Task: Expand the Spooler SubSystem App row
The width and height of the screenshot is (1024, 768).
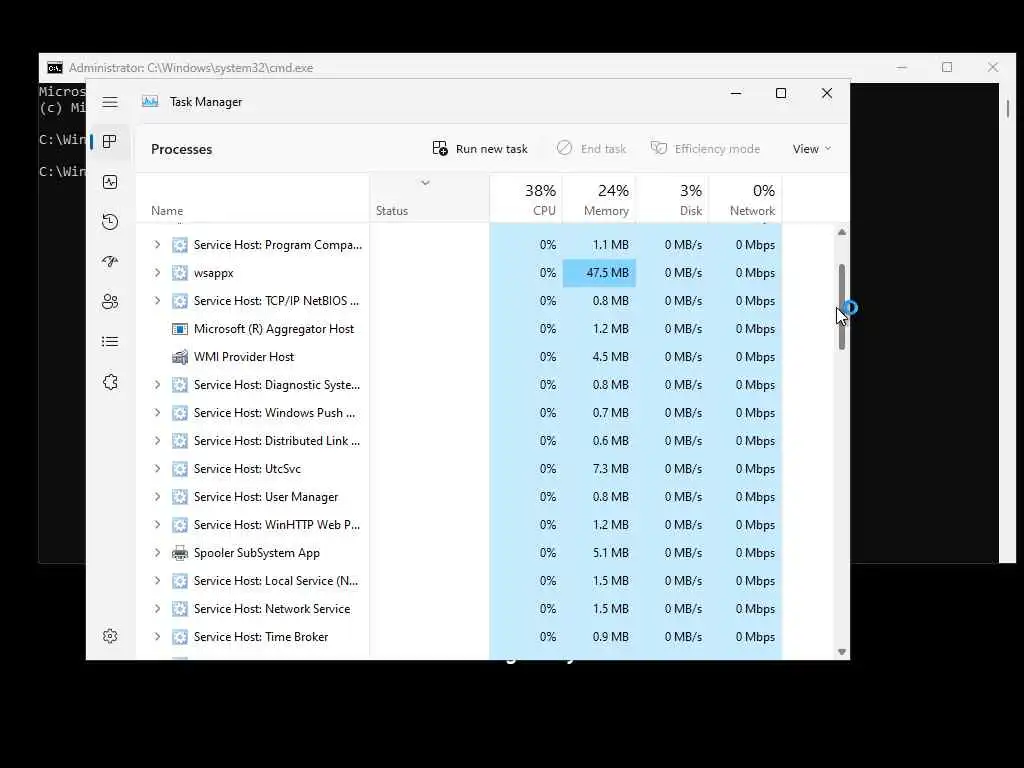Action: point(157,553)
